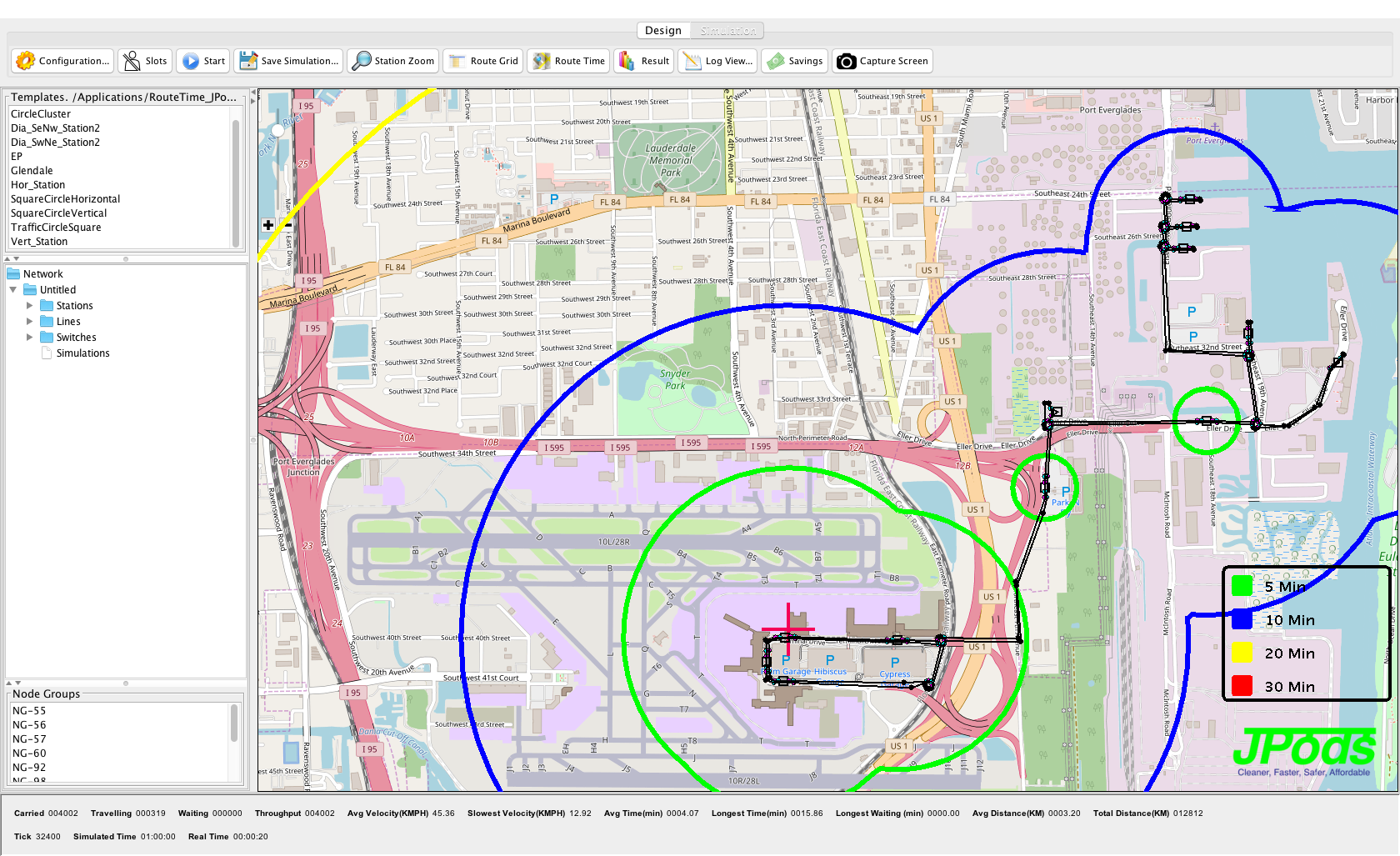Switch to the Simulation tab
1400x856 pixels.
tap(727, 31)
